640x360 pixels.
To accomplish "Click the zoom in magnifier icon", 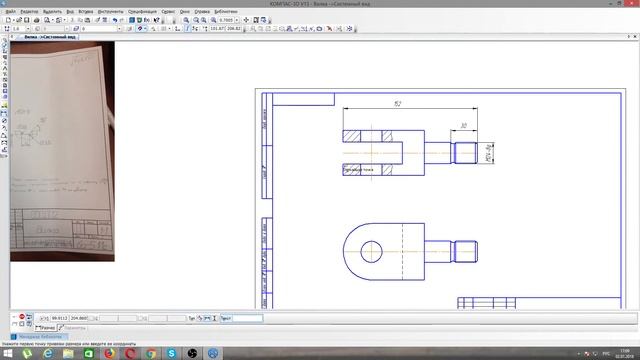I will click(x=196, y=20).
